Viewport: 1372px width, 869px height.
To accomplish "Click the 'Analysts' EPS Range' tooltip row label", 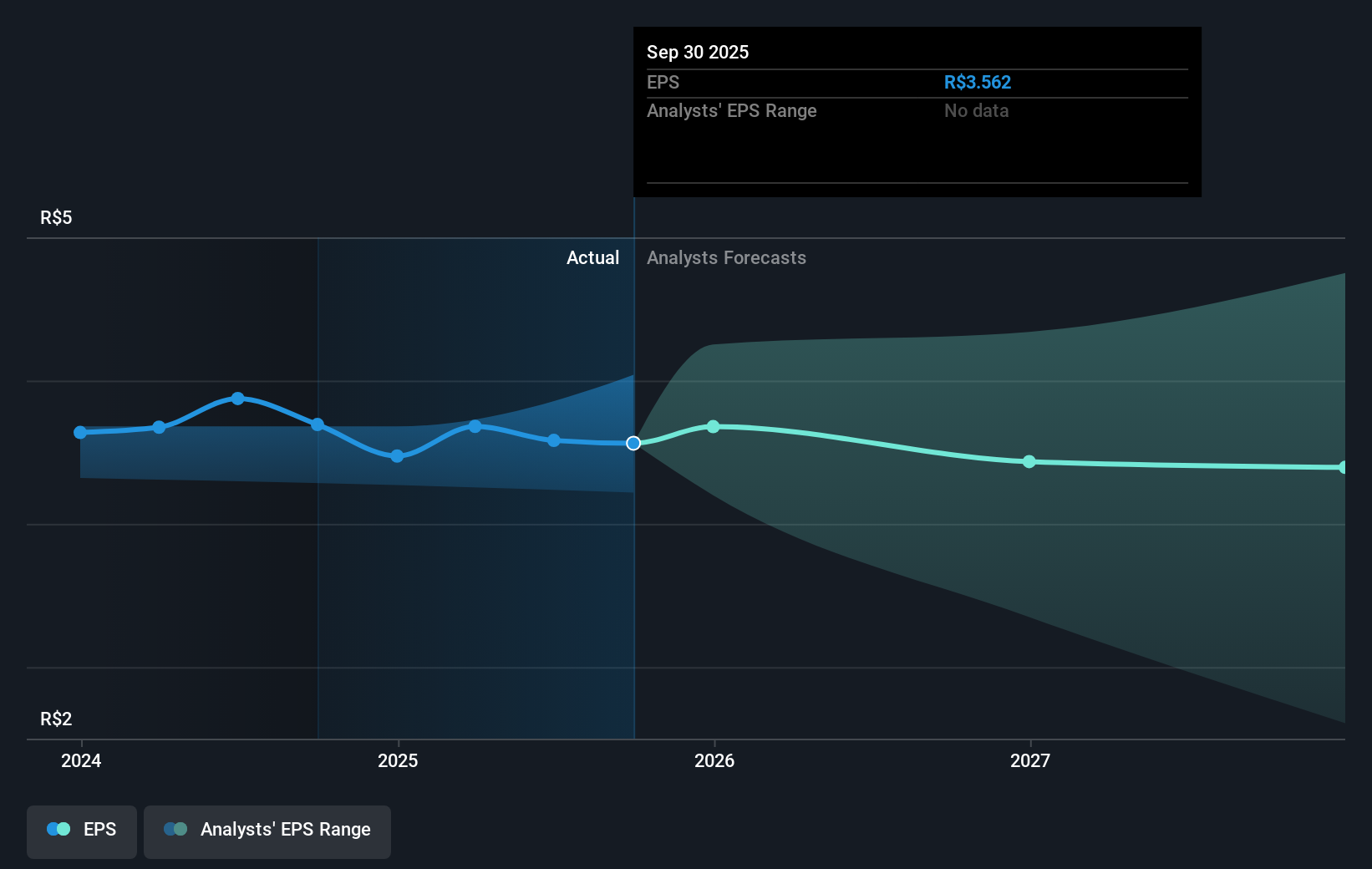I will [732, 110].
